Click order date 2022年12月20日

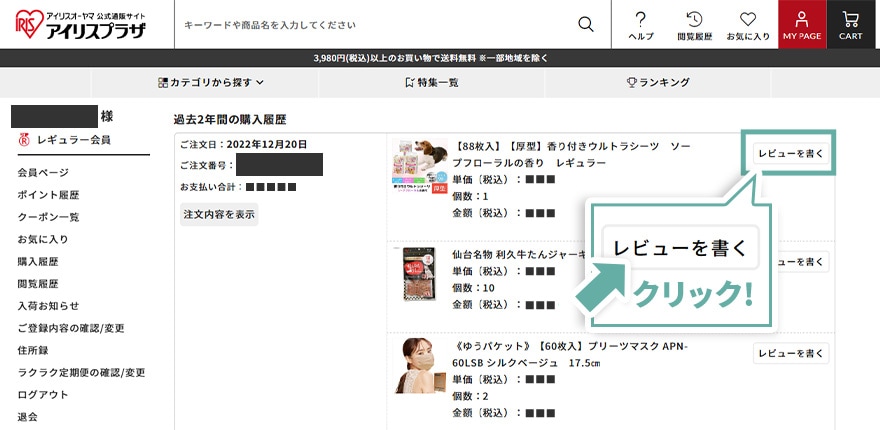pos(267,144)
